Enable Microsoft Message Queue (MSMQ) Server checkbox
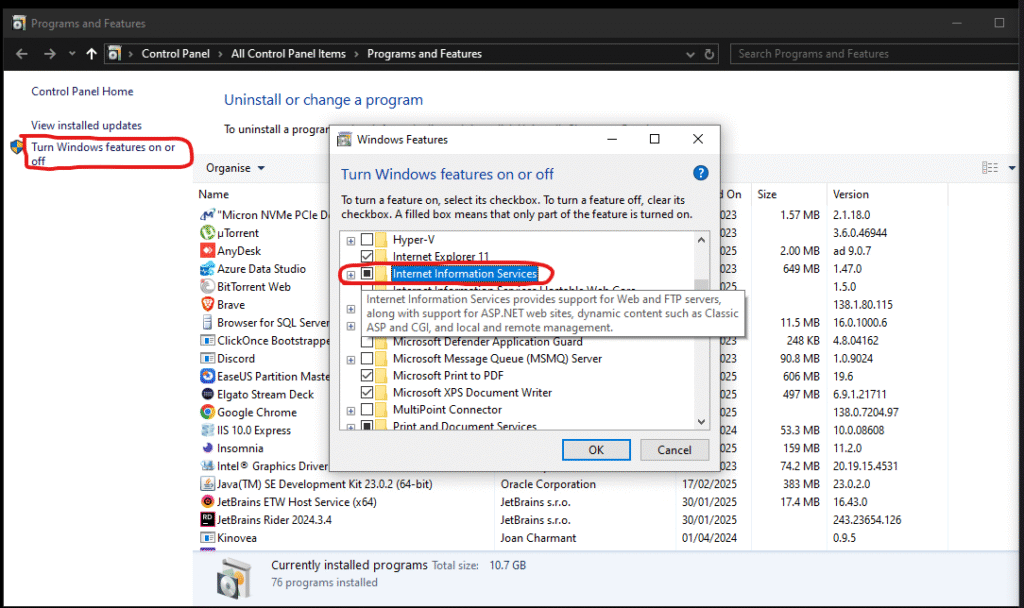The image size is (1024, 608). [x=367, y=359]
